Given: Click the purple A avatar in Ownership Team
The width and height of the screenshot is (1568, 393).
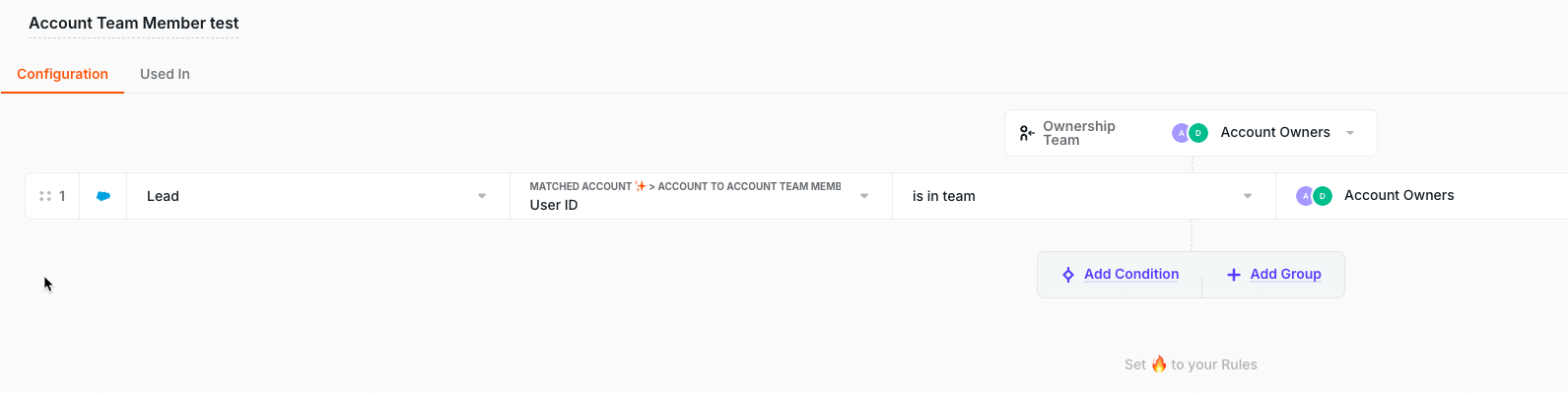Looking at the screenshot, I should (x=1181, y=133).
